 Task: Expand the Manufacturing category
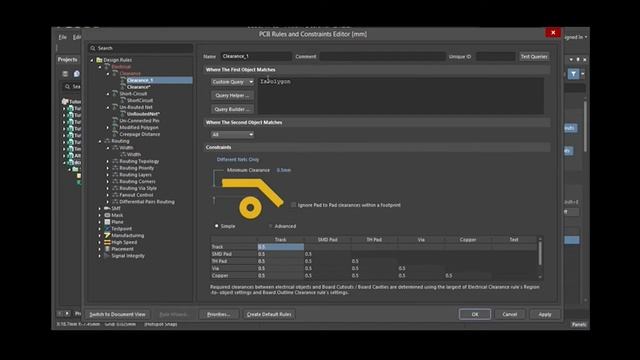[x=100, y=236]
